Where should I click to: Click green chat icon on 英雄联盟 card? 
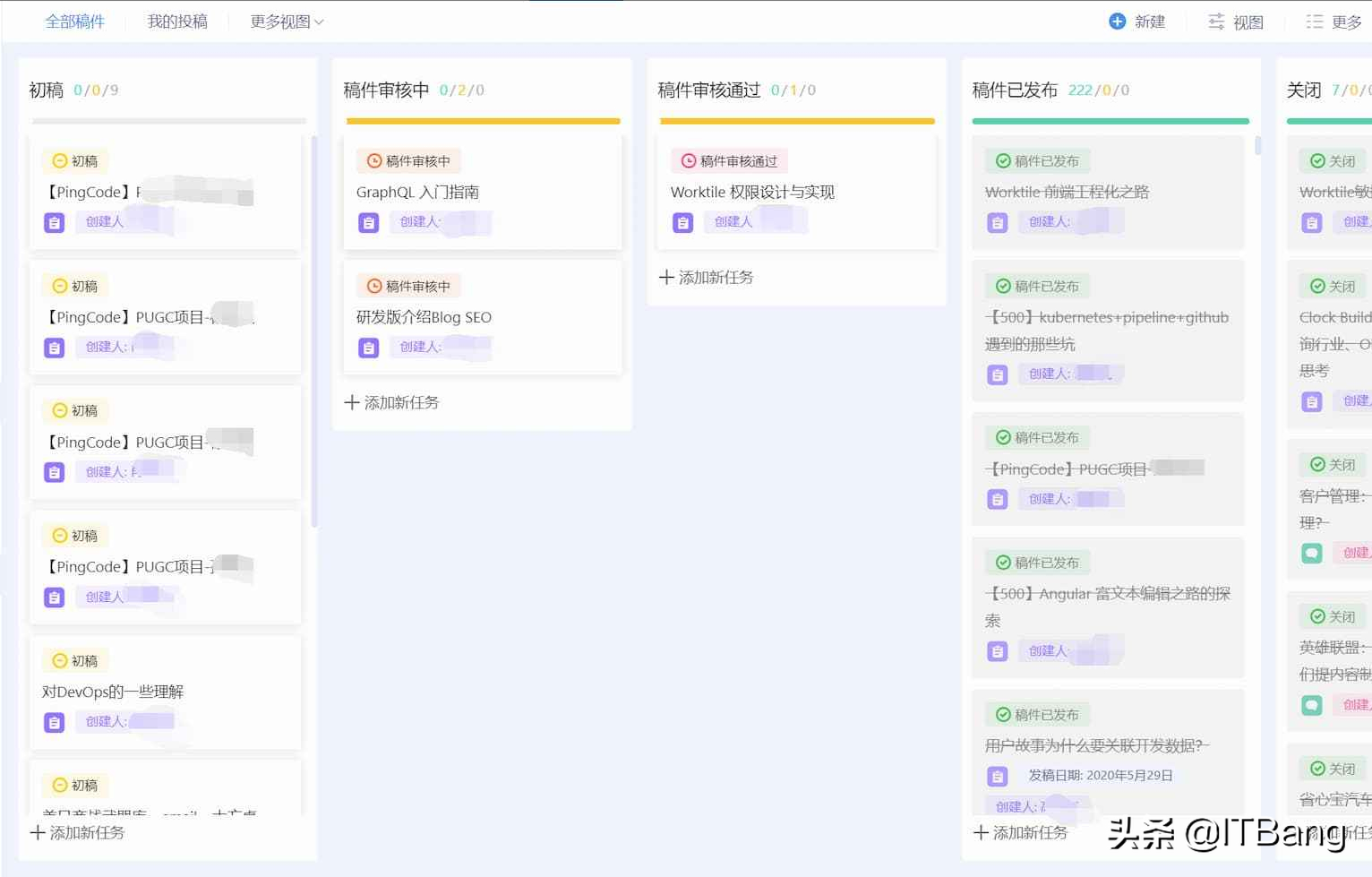pos(1312,706)
